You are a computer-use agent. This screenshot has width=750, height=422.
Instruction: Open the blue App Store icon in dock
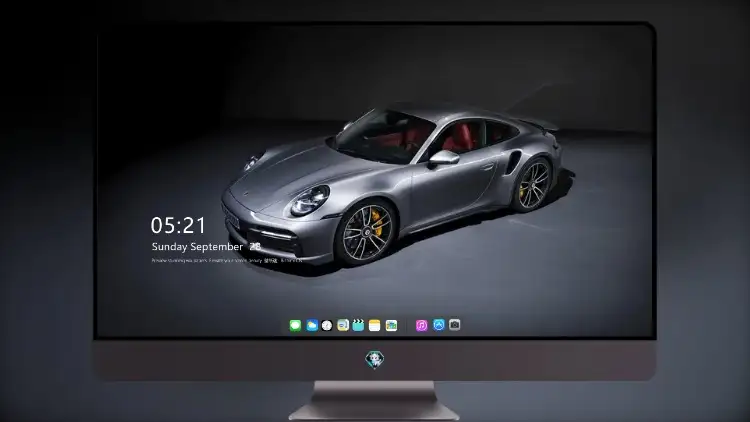tap(439, 325)
